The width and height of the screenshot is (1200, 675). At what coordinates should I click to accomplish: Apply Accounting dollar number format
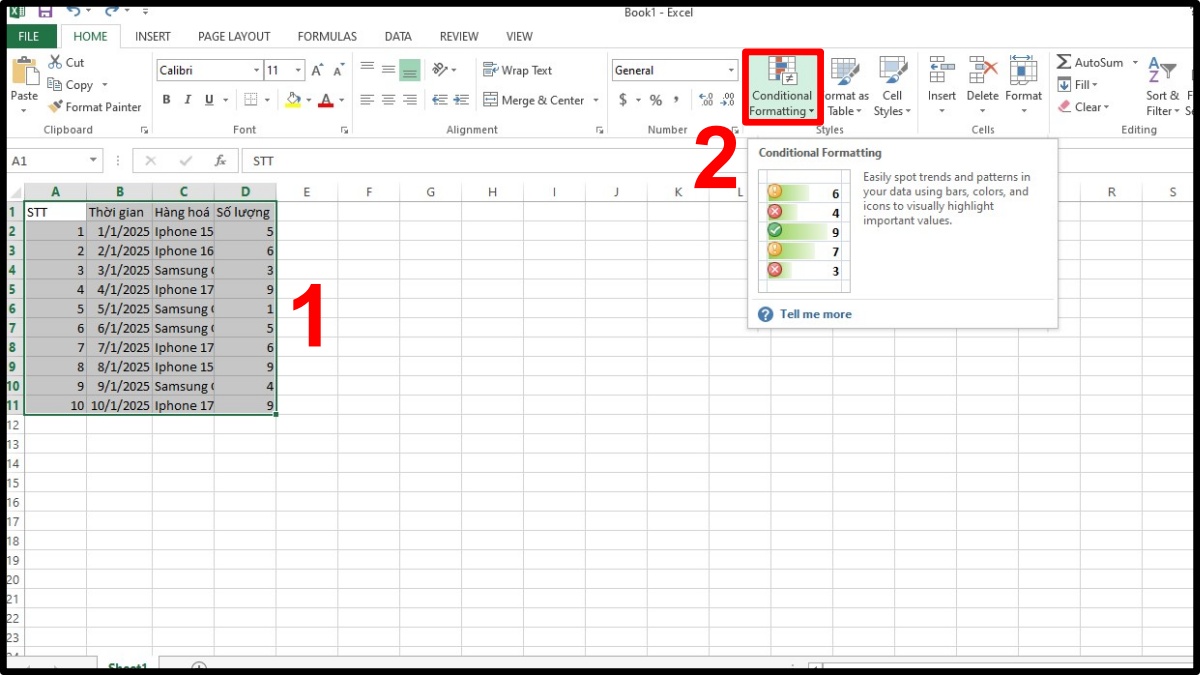[624, 100]
